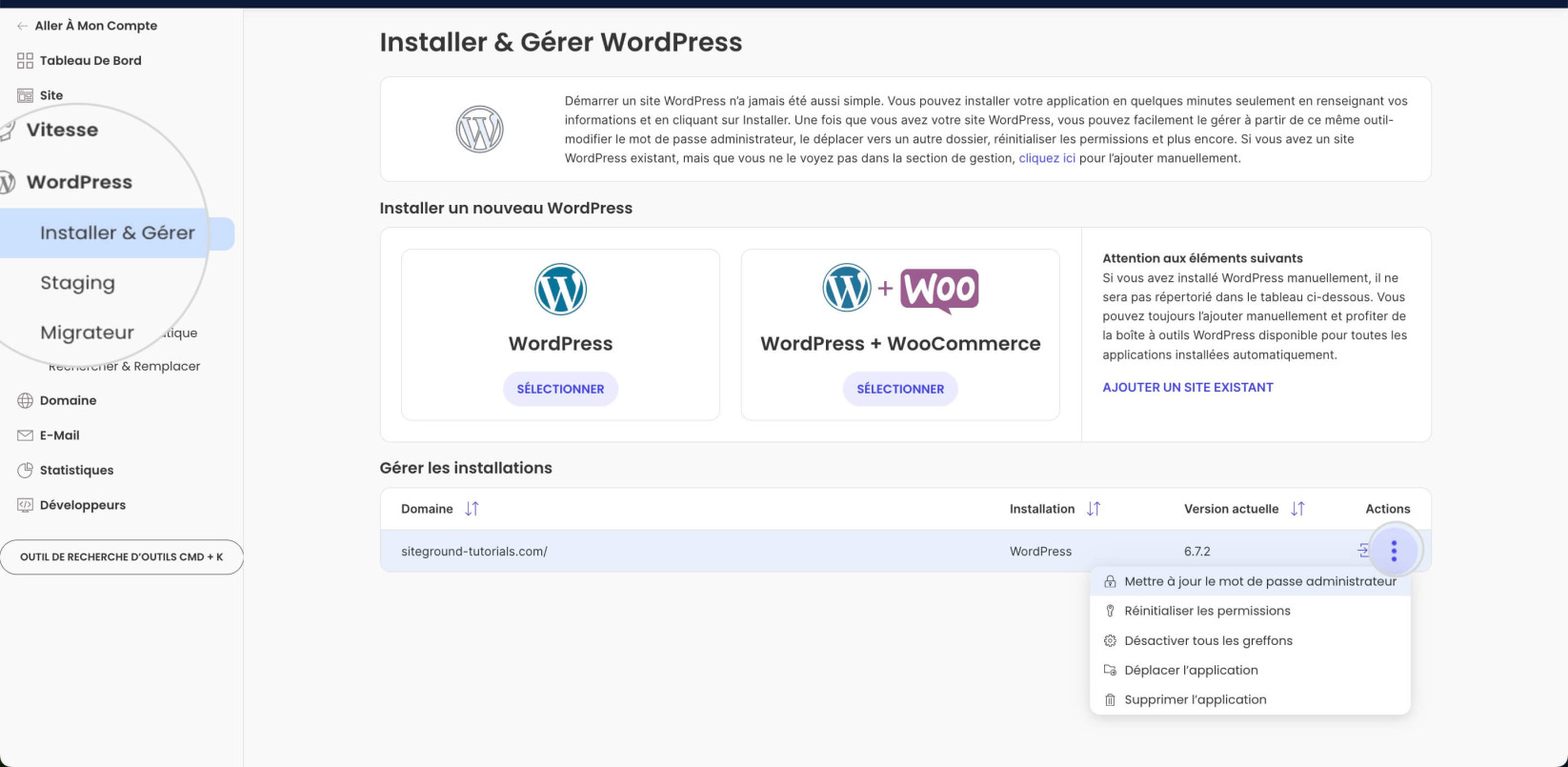Choose Réinitialiser les permissions
This screenshot has width=1568, height=767.
point(1250,611)
